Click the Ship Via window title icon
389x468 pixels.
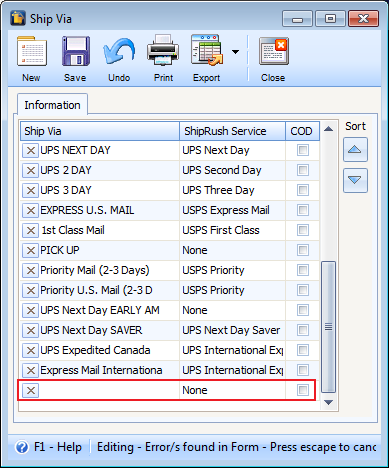pos(18,18)
